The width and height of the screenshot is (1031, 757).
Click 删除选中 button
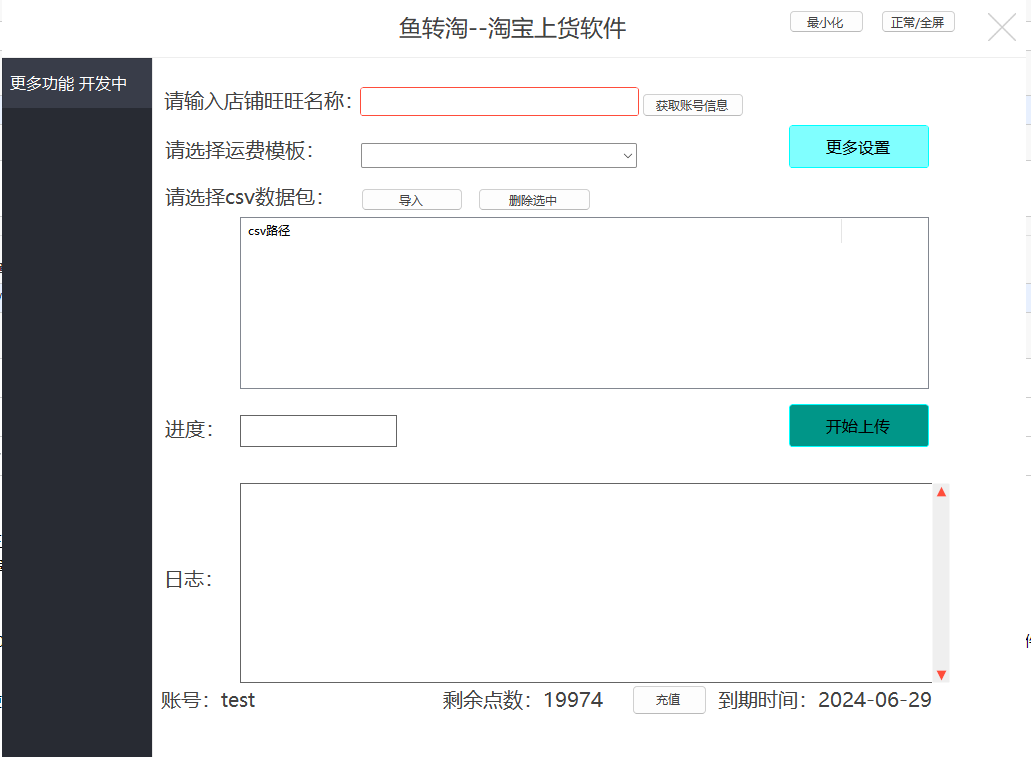[x=534, y=200]
